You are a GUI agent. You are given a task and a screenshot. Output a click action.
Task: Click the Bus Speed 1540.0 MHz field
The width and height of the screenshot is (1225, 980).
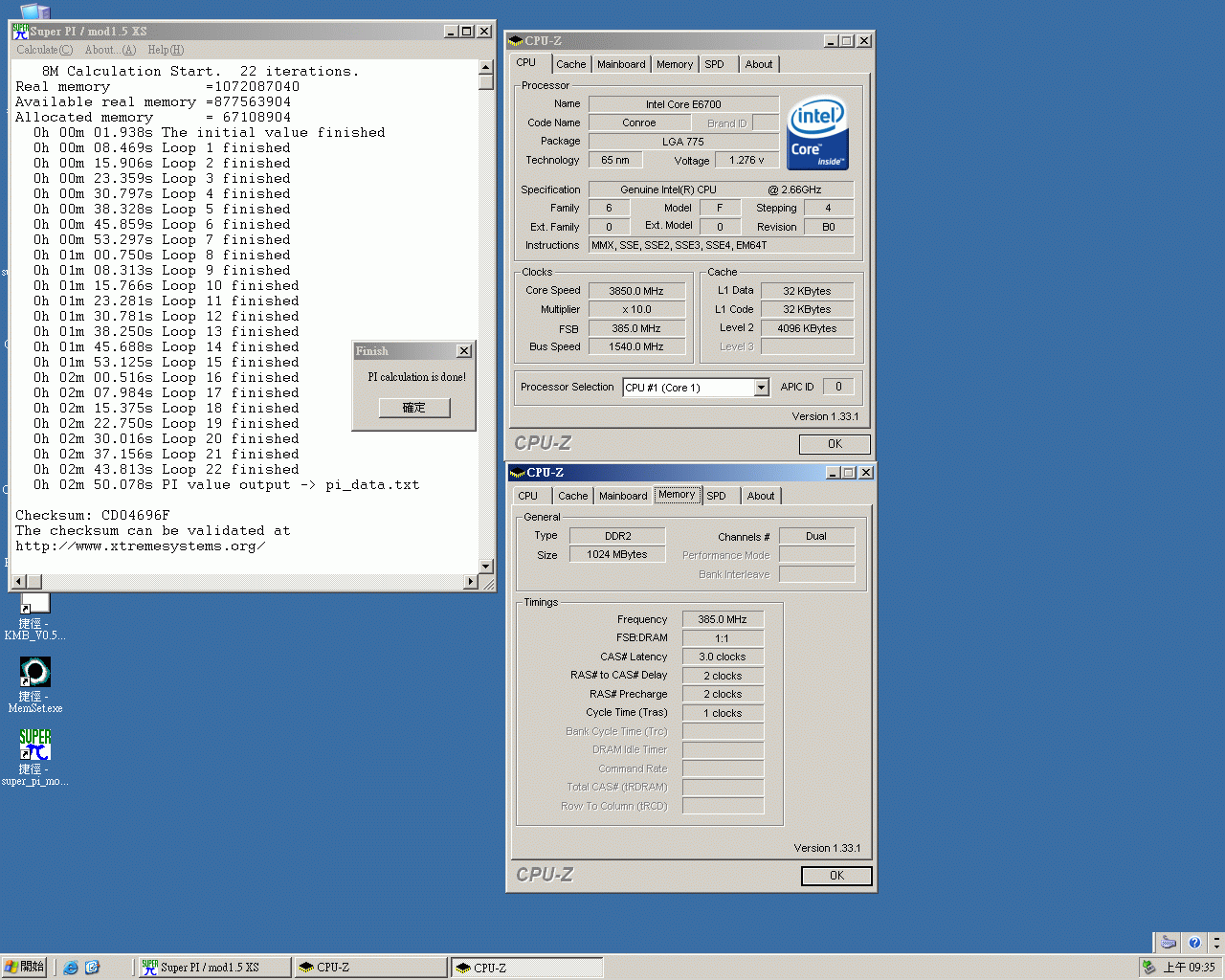tap(636, 346)
